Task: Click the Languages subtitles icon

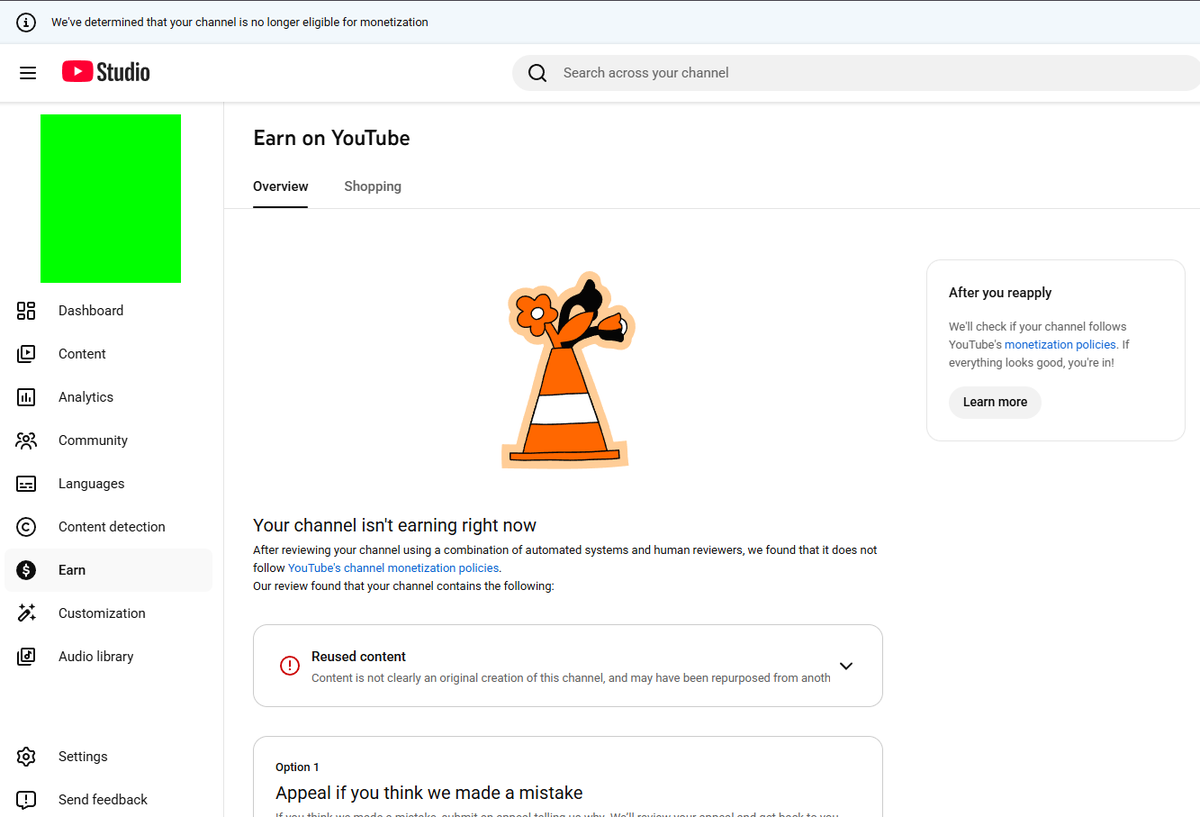Action: click(x=26, y=484)
